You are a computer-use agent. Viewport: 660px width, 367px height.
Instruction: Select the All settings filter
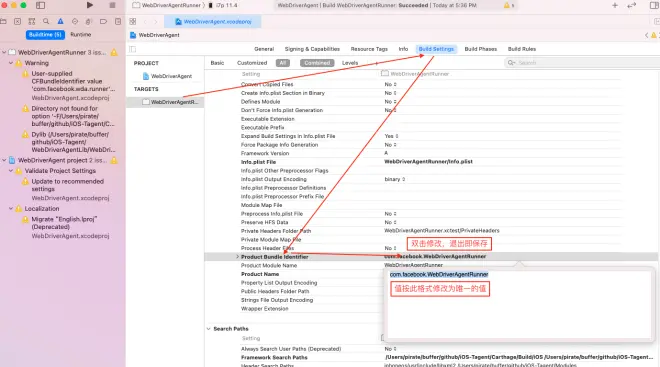pyautogui.click(x=283, y=63)
